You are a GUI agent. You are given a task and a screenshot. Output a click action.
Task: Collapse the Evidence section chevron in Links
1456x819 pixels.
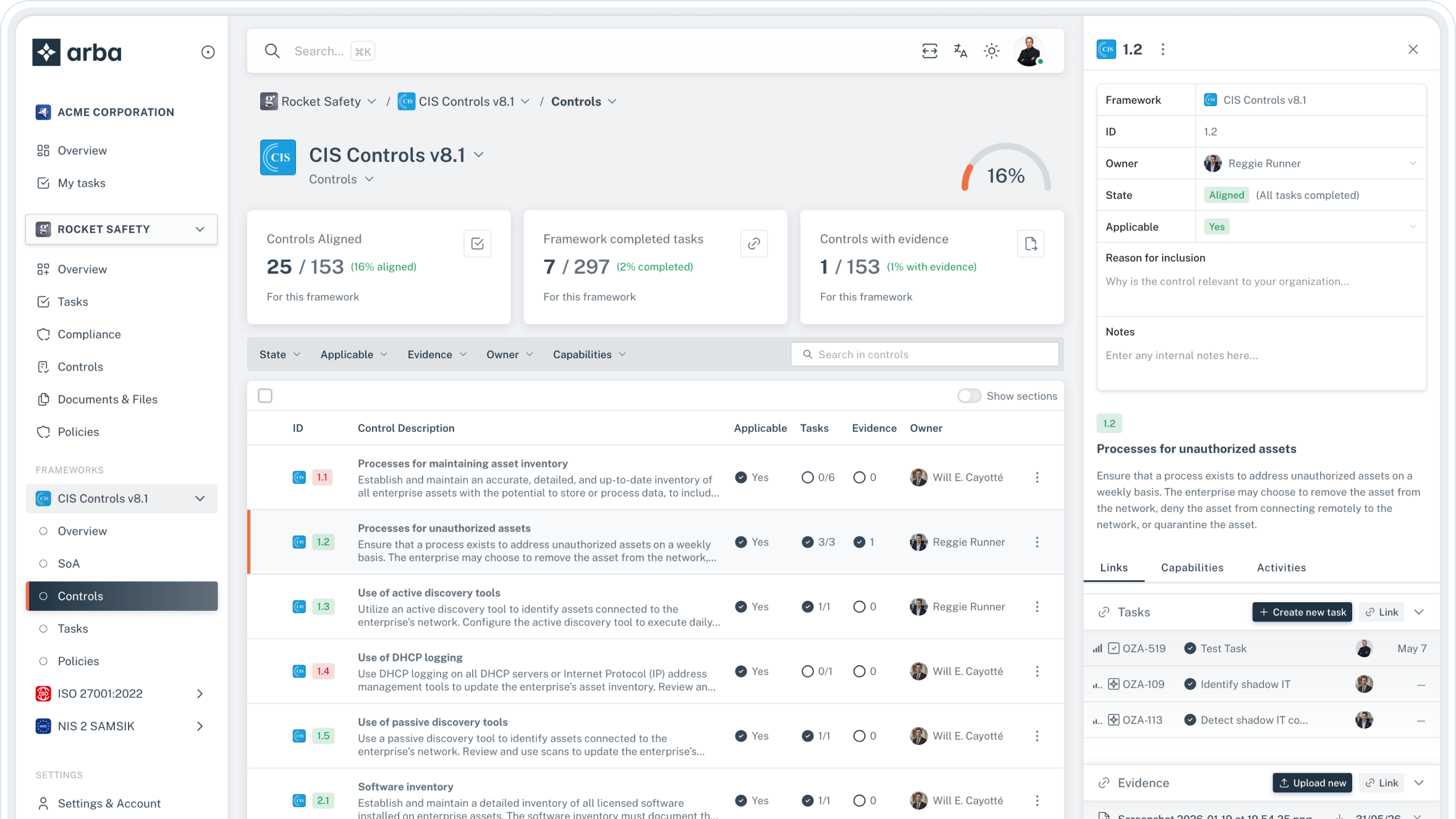(x=1419, y=783)
